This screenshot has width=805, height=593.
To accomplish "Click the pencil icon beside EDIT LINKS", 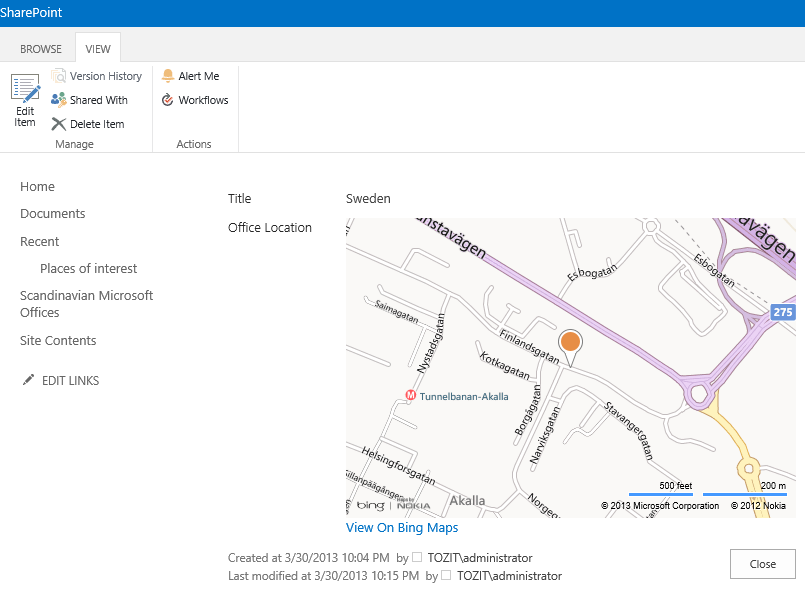I will coord(28,380).
